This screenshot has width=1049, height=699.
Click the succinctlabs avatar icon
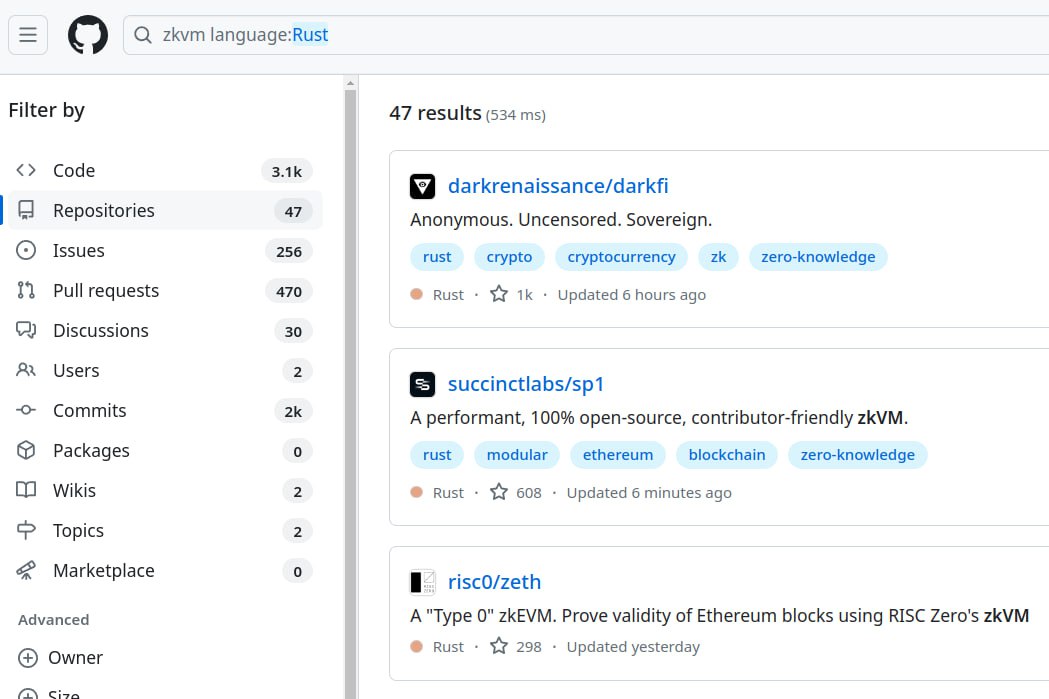tap(422, 384)
